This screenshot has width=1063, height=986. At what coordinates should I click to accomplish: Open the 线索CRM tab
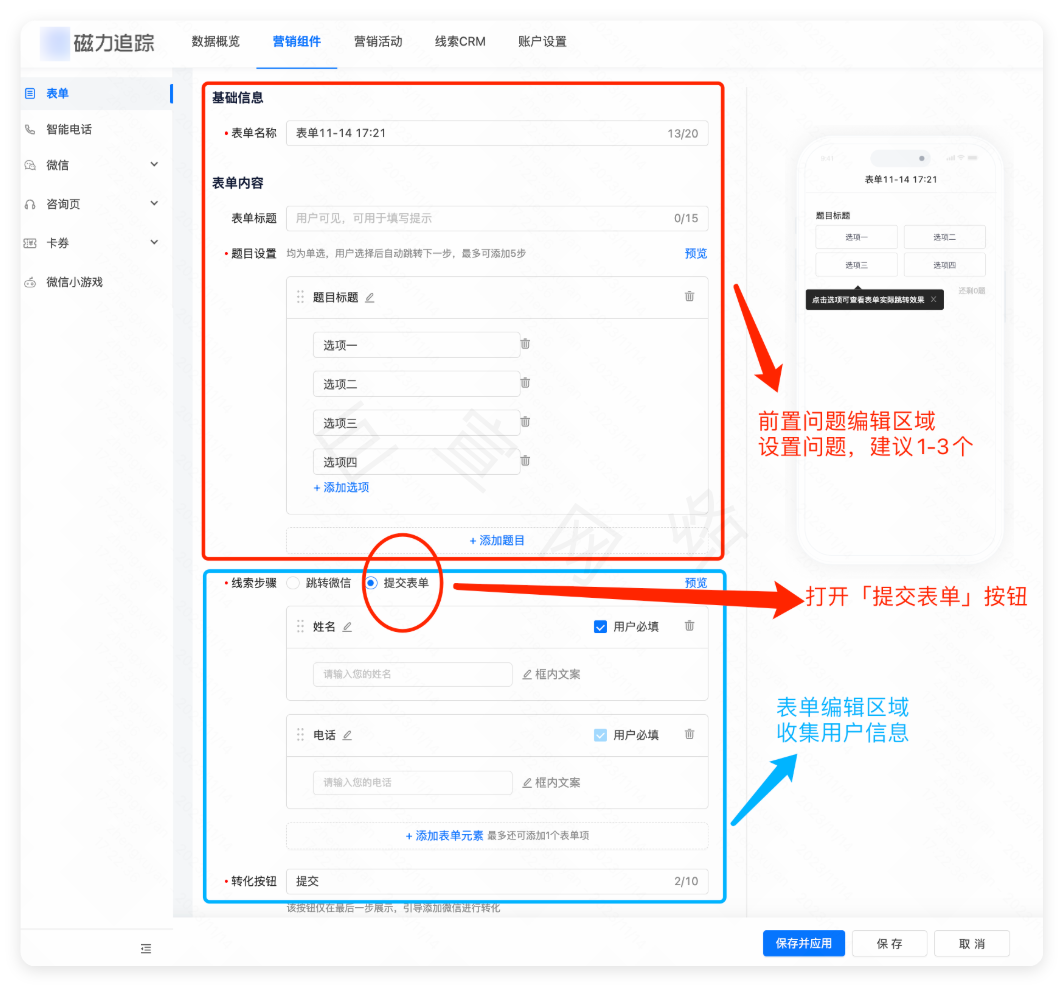pos(460,42)
